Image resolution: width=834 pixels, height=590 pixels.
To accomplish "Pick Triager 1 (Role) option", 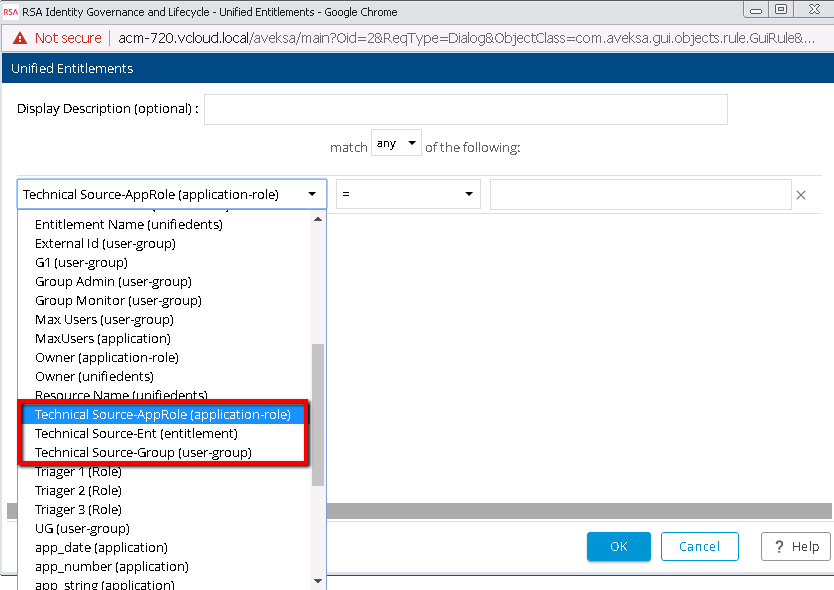I will click(78, 472).
